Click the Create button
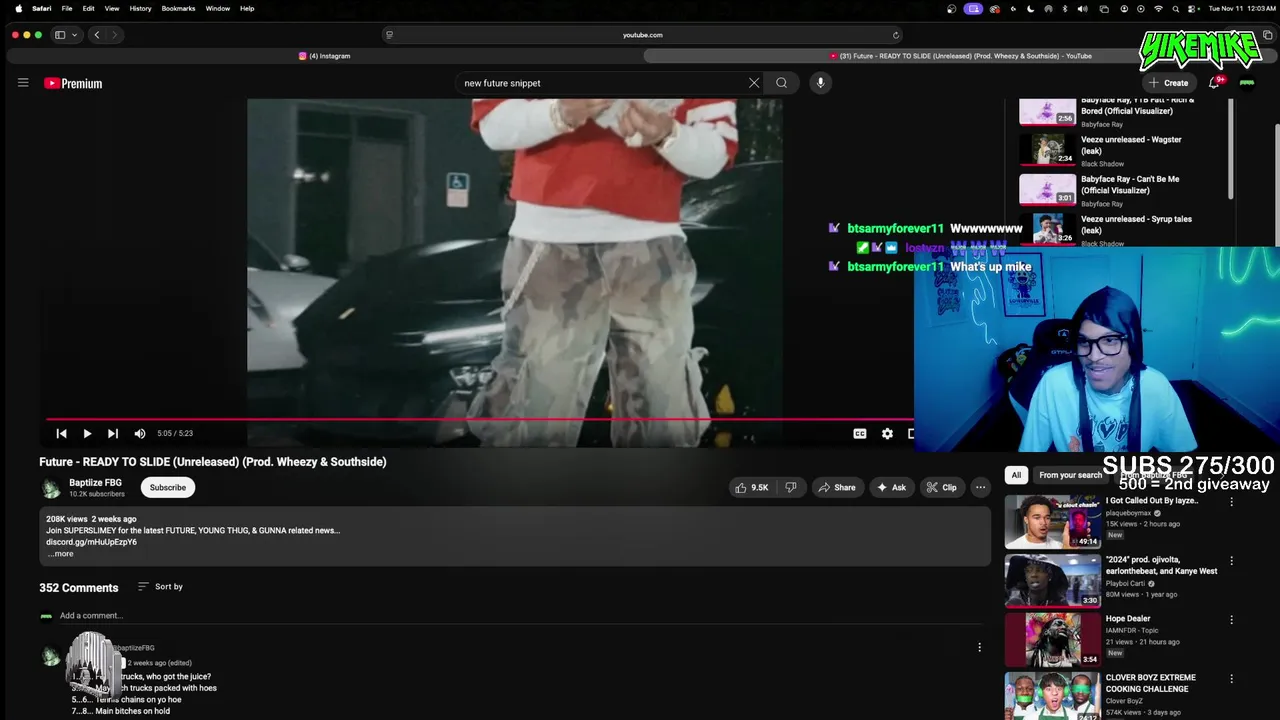1280x720 pixels. coord(1169,83)
